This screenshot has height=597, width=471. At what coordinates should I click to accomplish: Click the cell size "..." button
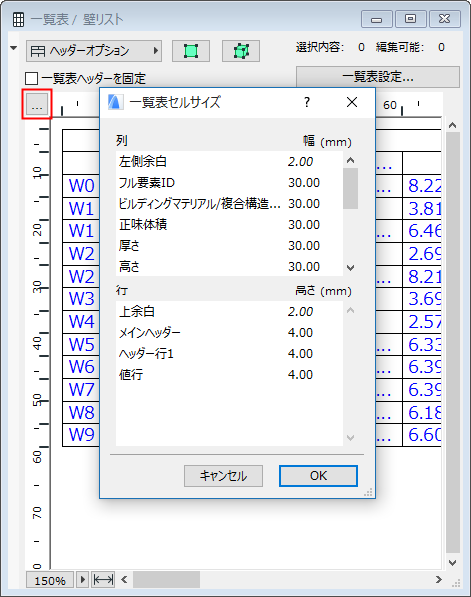point(37,104)
